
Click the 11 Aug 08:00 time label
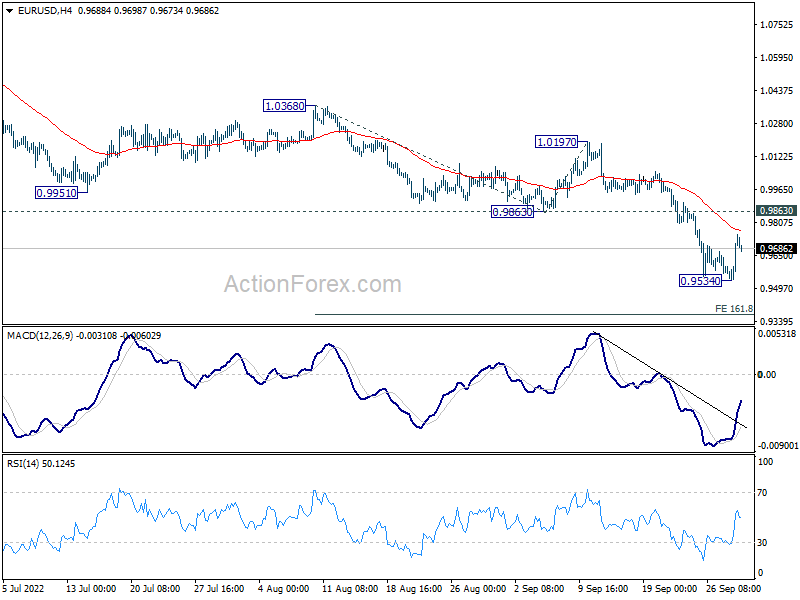(350, 588)
